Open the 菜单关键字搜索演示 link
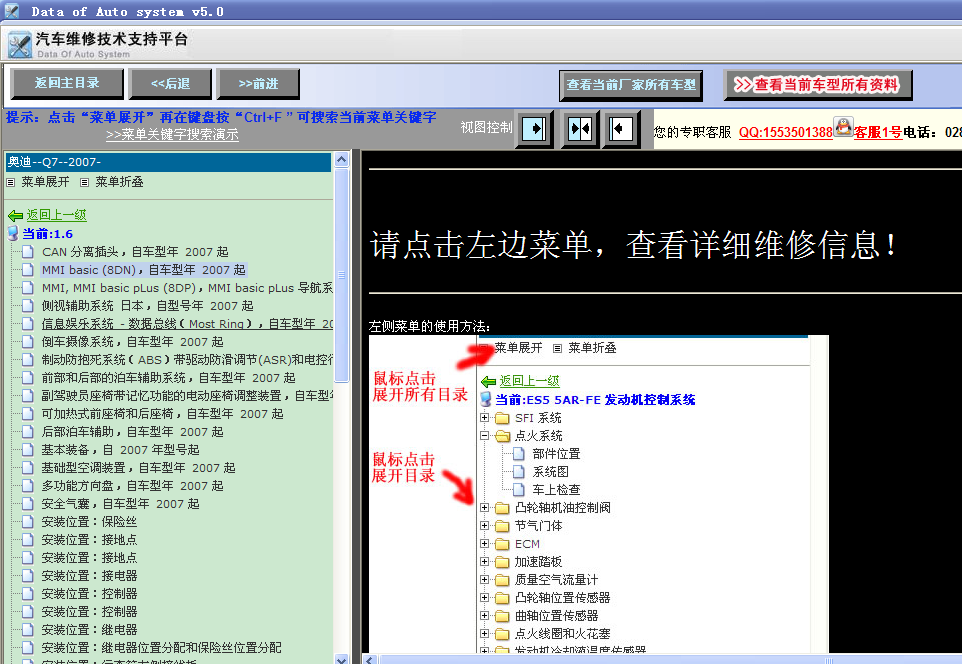Image resolution: width=962 pixels, height=664 pixels. click(x=172, y=134)
